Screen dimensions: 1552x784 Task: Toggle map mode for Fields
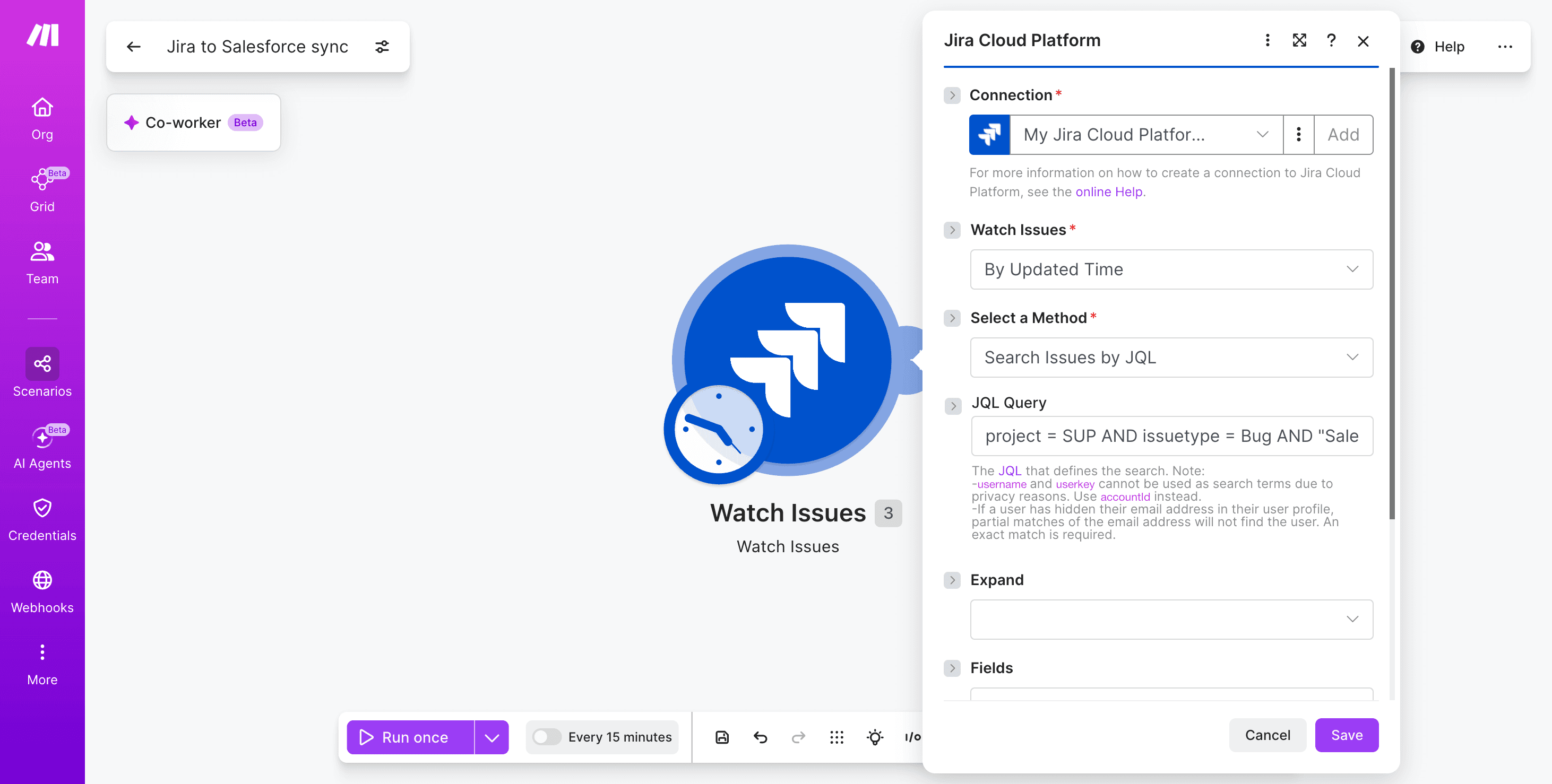(x=952, y=668)
